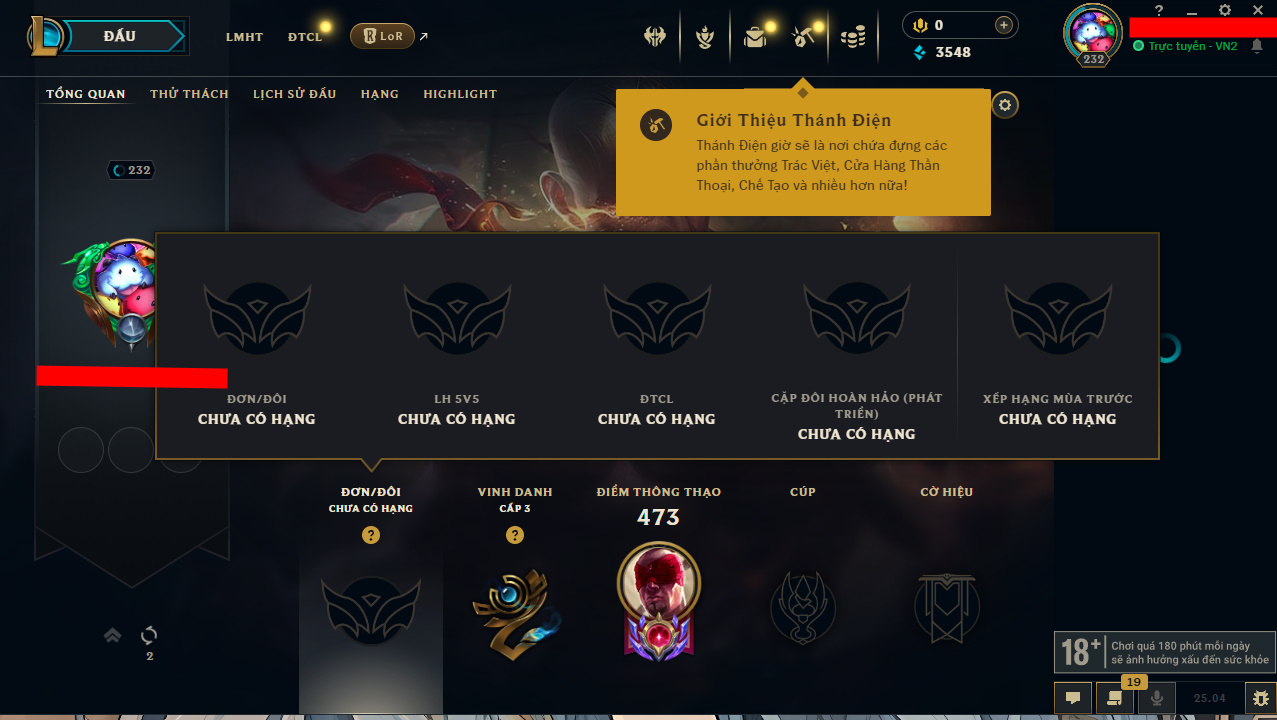Open missions panel with 19 badge
This screenshot has width=1277, height=720.
(1115, 698)
